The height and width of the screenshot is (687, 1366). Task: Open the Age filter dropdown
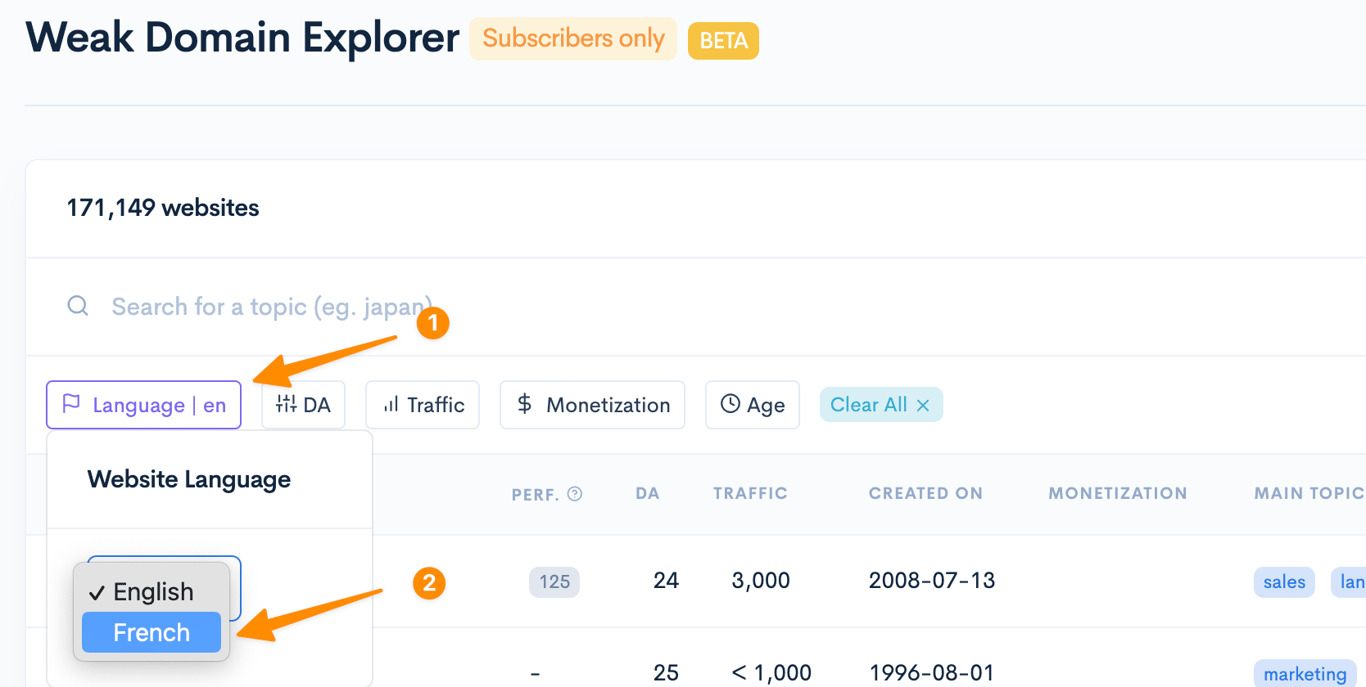(752, 405)
